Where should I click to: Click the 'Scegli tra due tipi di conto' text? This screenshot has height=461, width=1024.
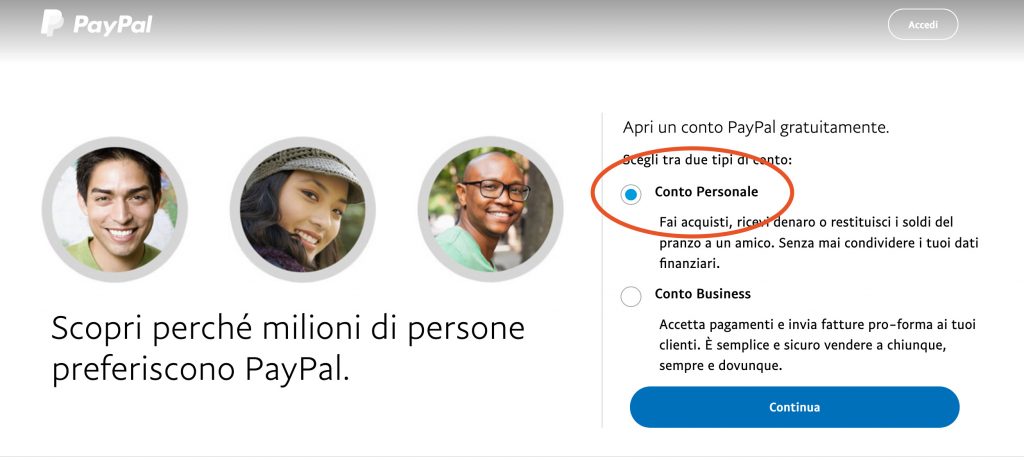coord(707,159)
